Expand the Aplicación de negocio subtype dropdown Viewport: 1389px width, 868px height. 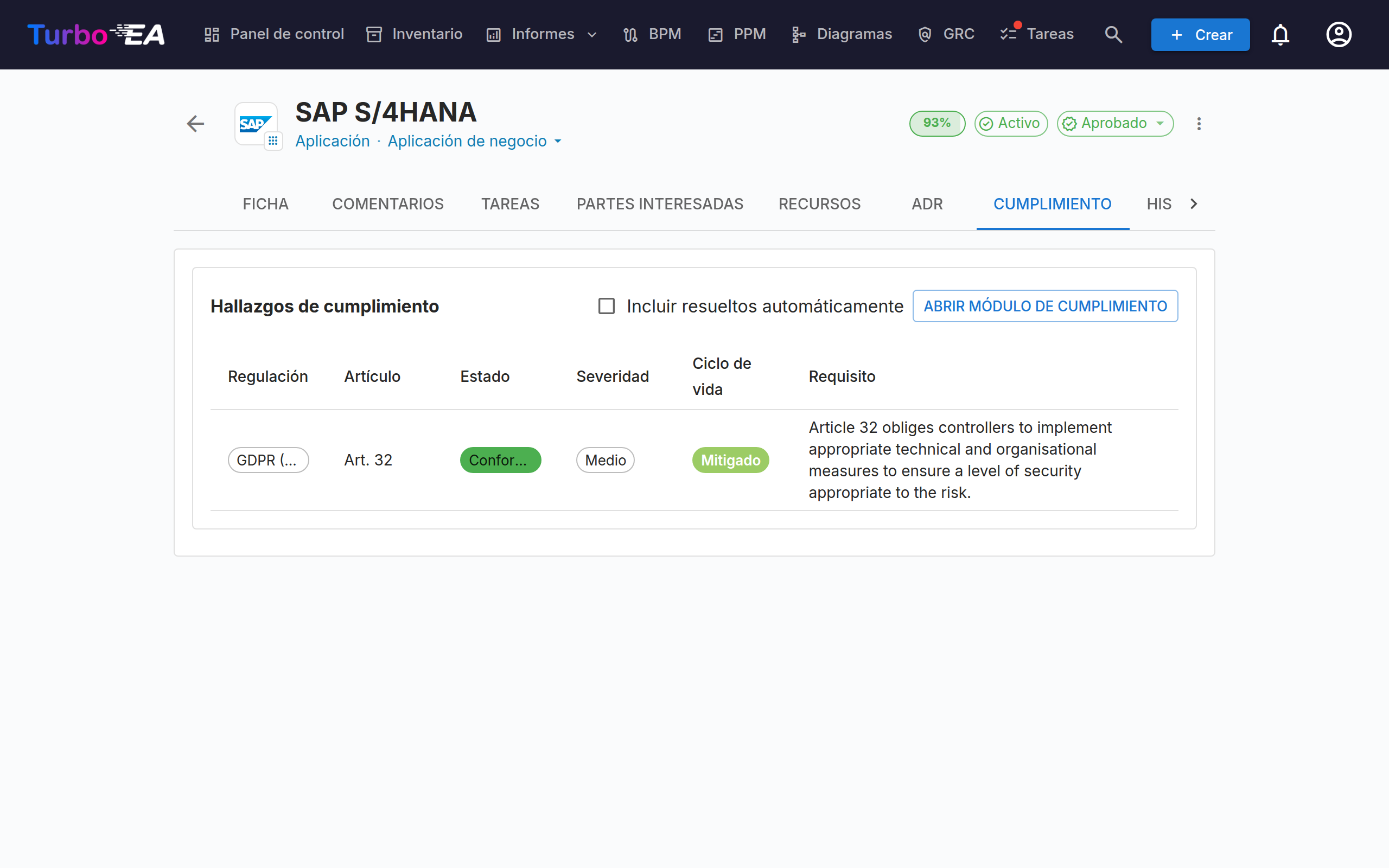pyautogui.click(x=475, y=141)
